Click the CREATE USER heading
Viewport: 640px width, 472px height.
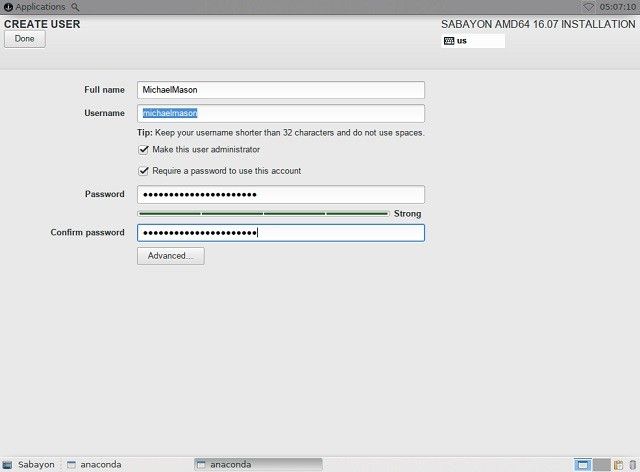point(42,24)
